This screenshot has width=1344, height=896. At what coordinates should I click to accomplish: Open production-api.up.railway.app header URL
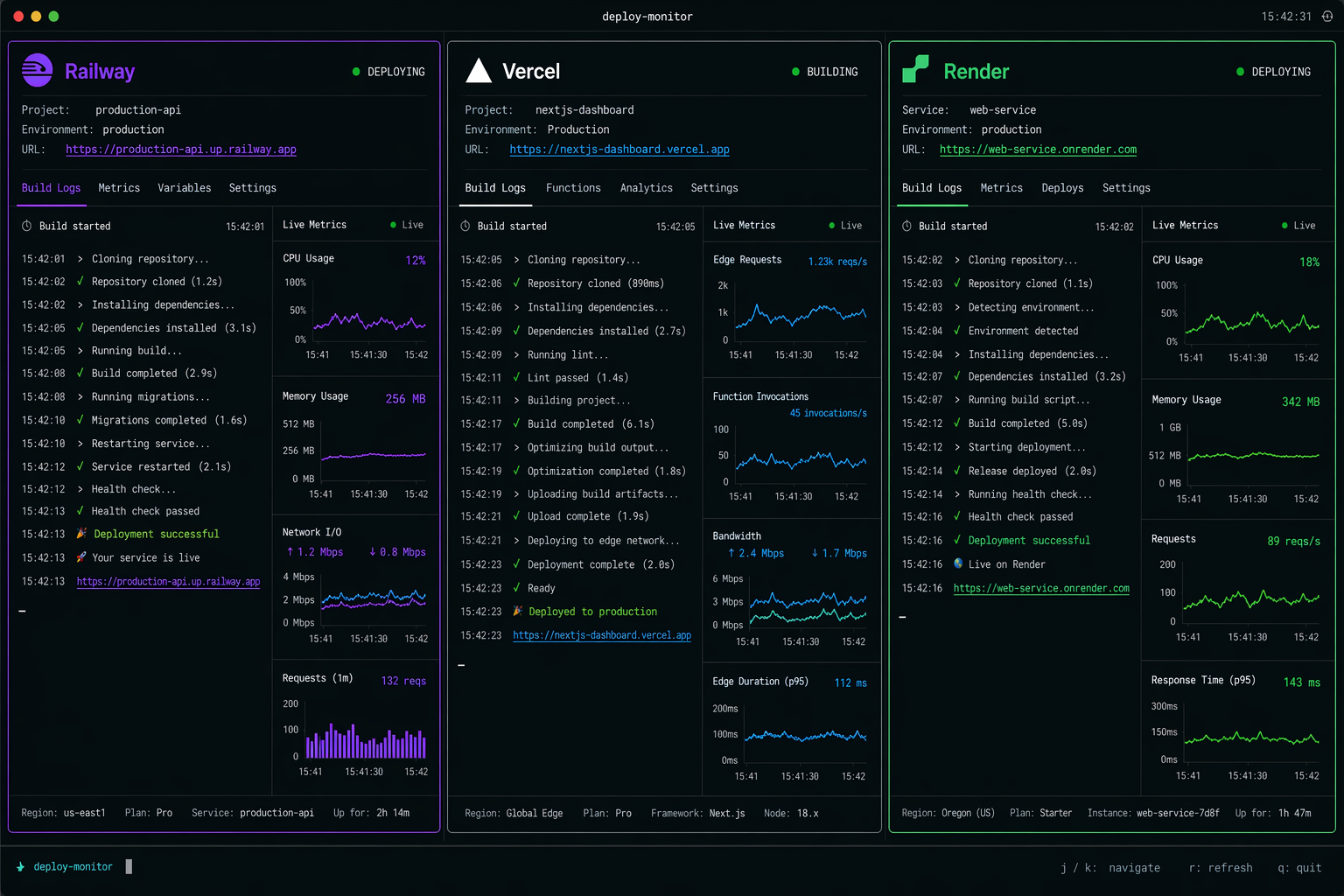point(181,149)
